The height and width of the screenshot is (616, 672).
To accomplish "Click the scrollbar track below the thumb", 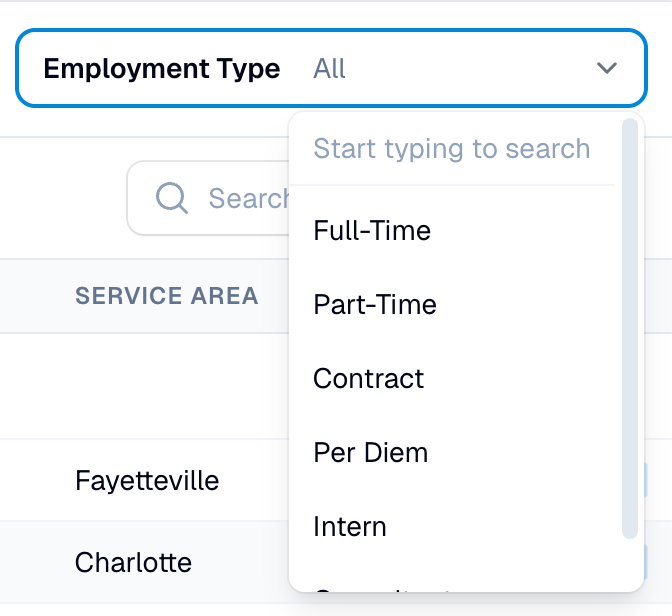I will [630, 564].
